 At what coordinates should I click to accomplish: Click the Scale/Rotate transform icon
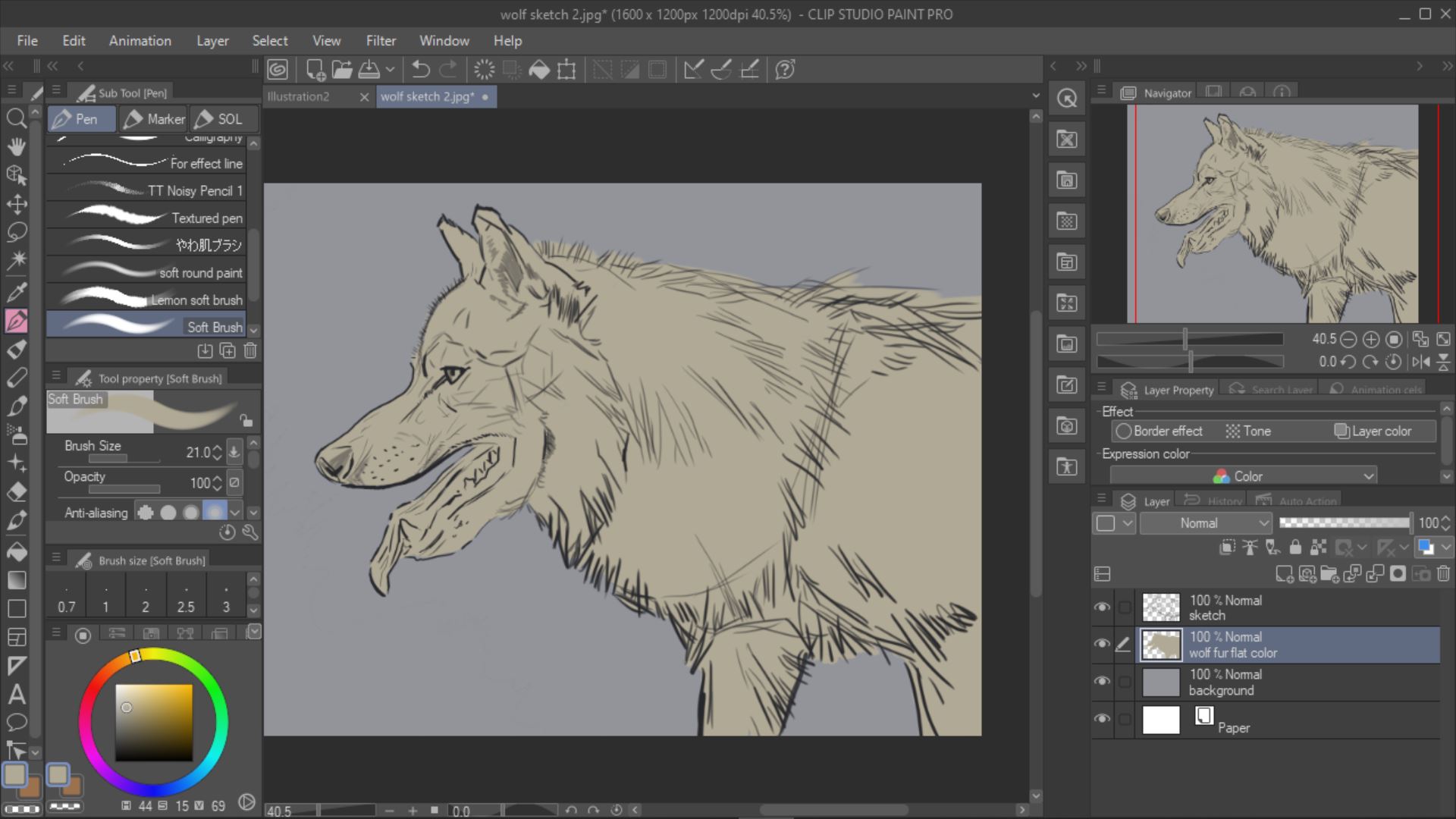(x=566, y=70)
